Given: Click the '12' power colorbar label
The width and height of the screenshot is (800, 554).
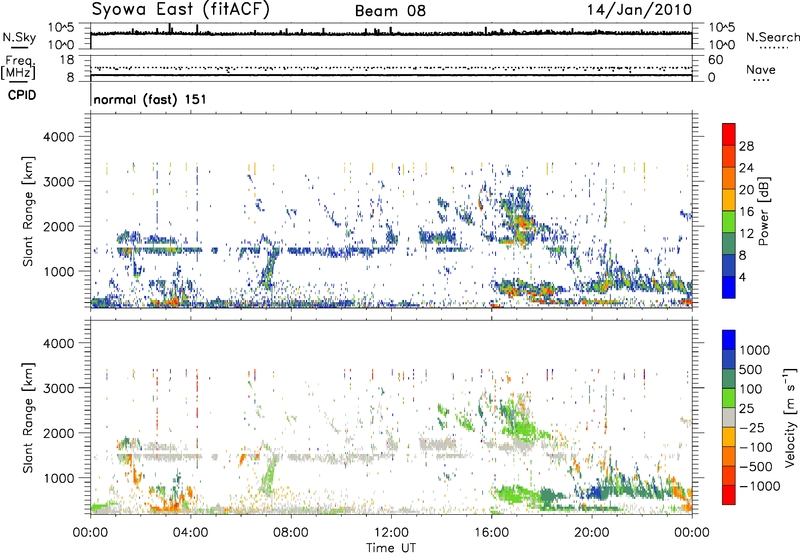Looking at the screenshot, I should coord(746,233).
